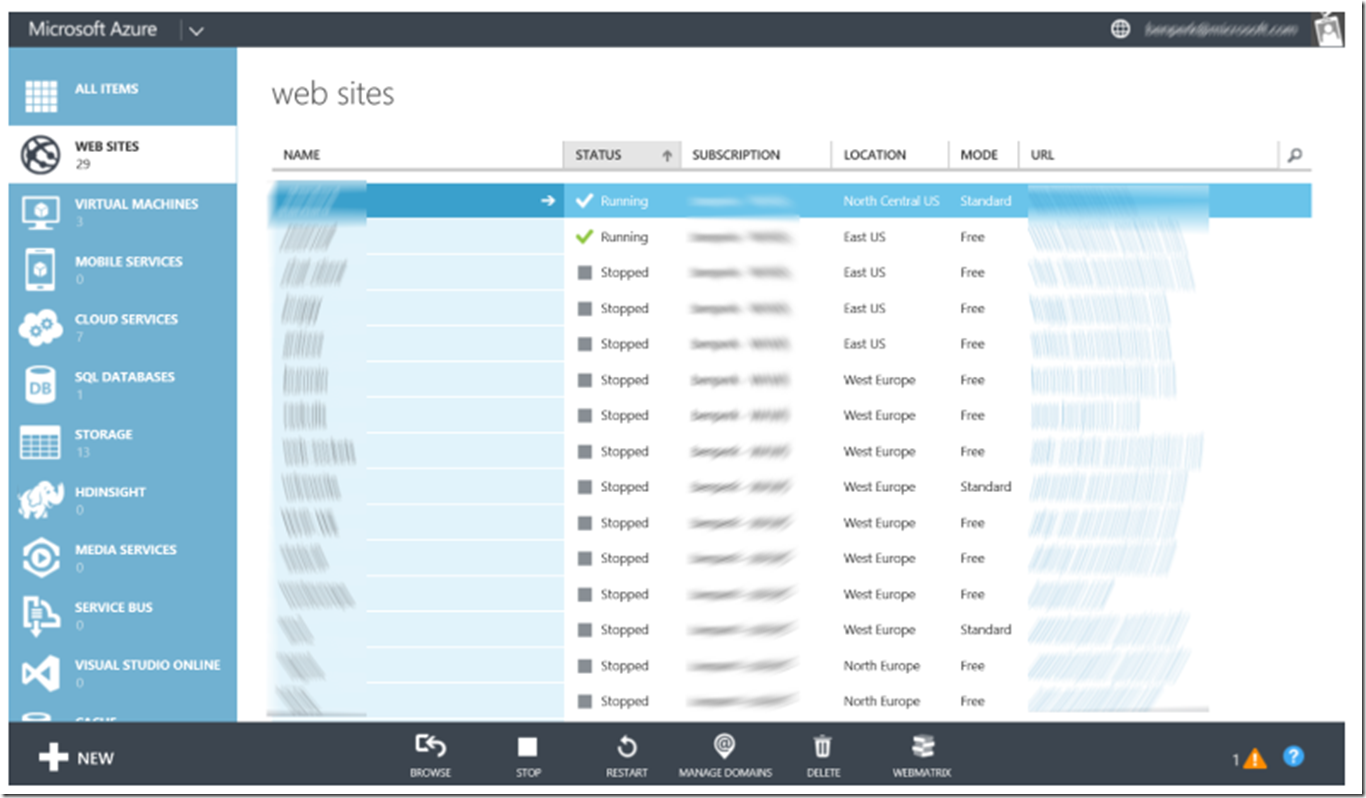
Task: Open the help question mark icon
Action: (1294, 757)
